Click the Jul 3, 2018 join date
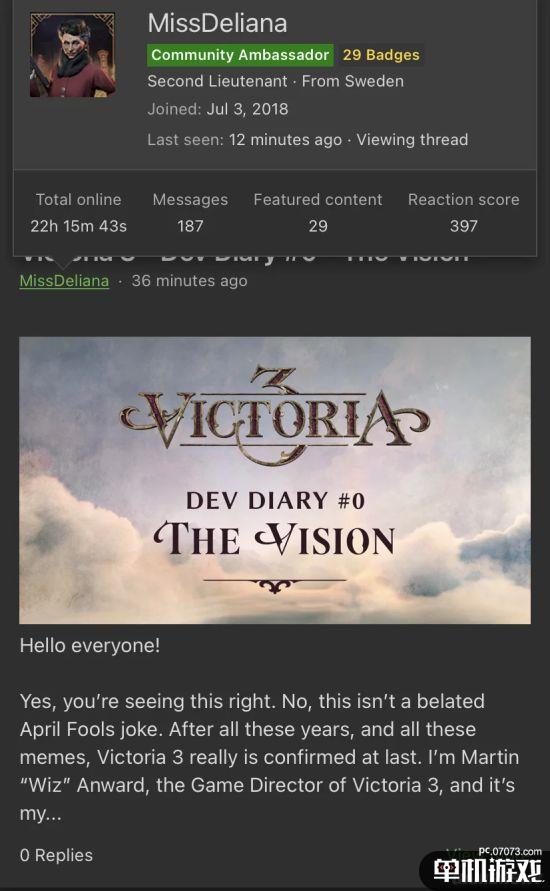Image resolution: width=550 pixels, height=891 pixels. (247, 109)
